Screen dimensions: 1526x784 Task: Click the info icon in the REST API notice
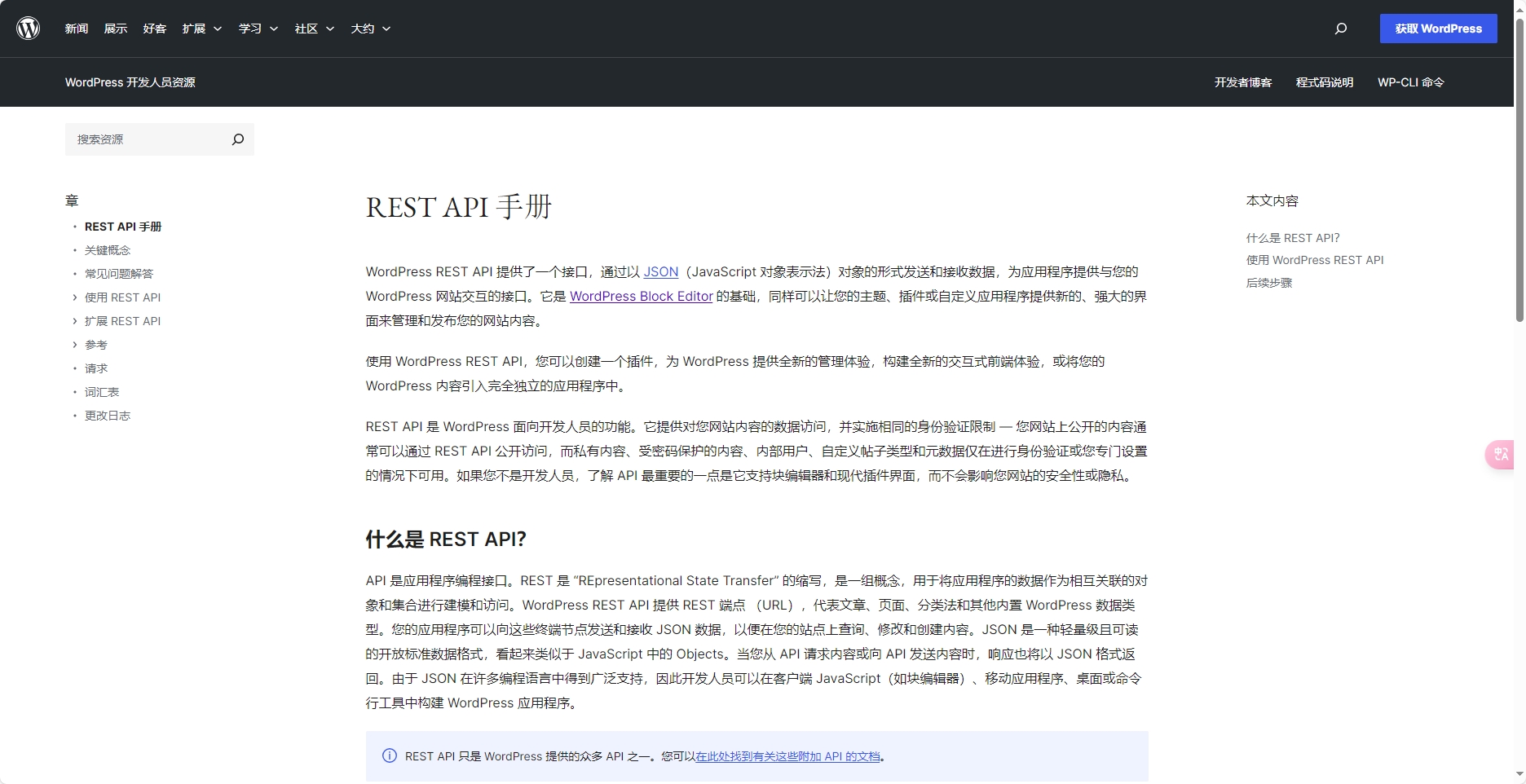click(x=390, y=755)
